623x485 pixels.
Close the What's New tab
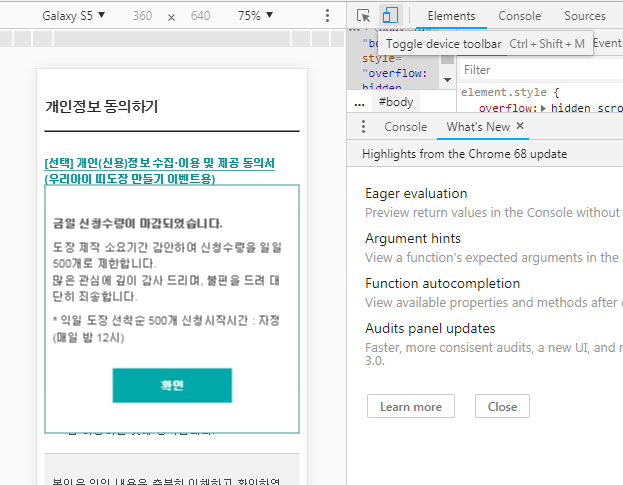[x=520, y=126]
